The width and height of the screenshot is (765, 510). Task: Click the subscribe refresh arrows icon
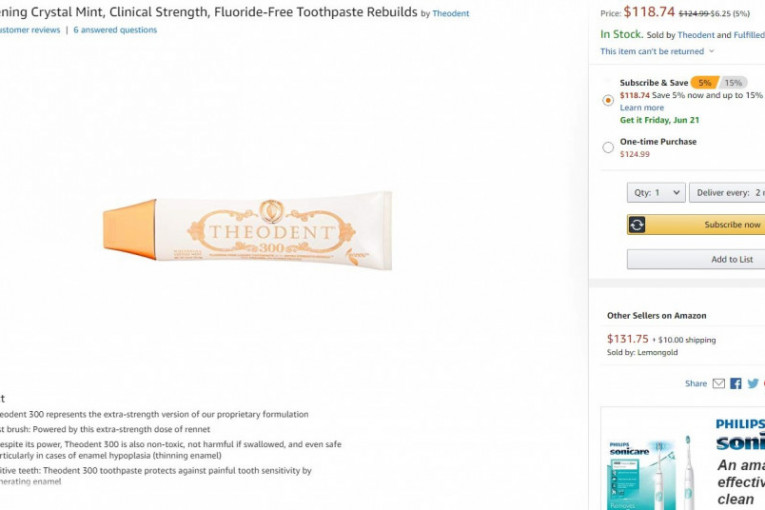tap(637, 225)
